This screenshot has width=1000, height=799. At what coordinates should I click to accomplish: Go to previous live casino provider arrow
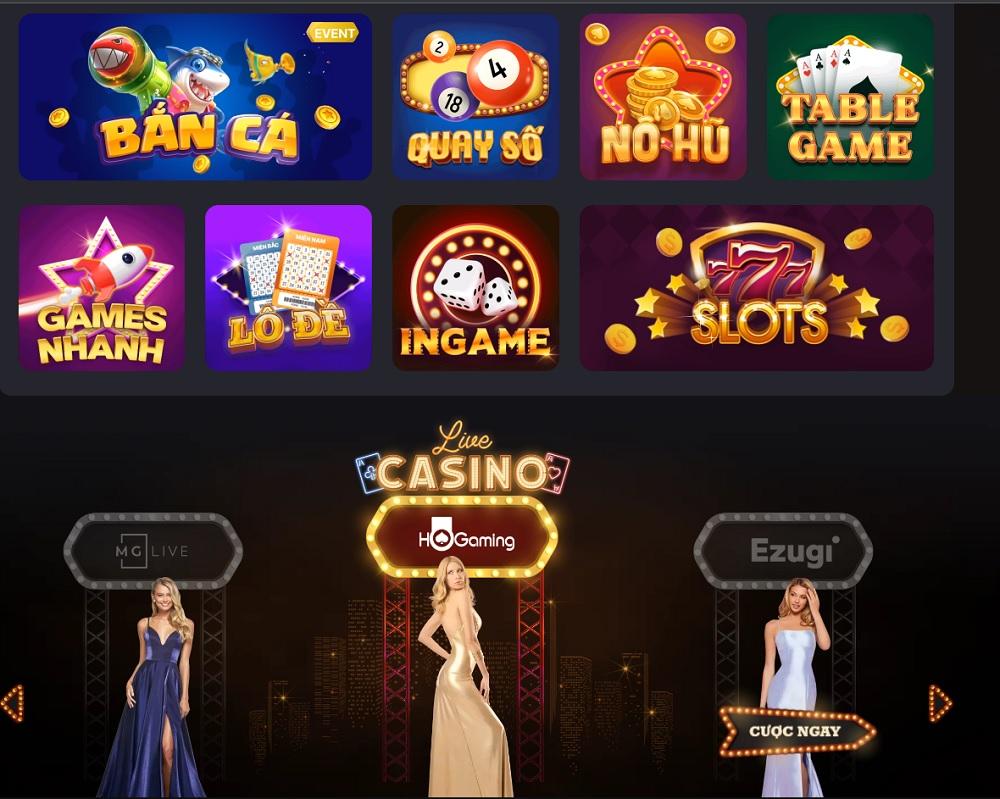[12, 703]
